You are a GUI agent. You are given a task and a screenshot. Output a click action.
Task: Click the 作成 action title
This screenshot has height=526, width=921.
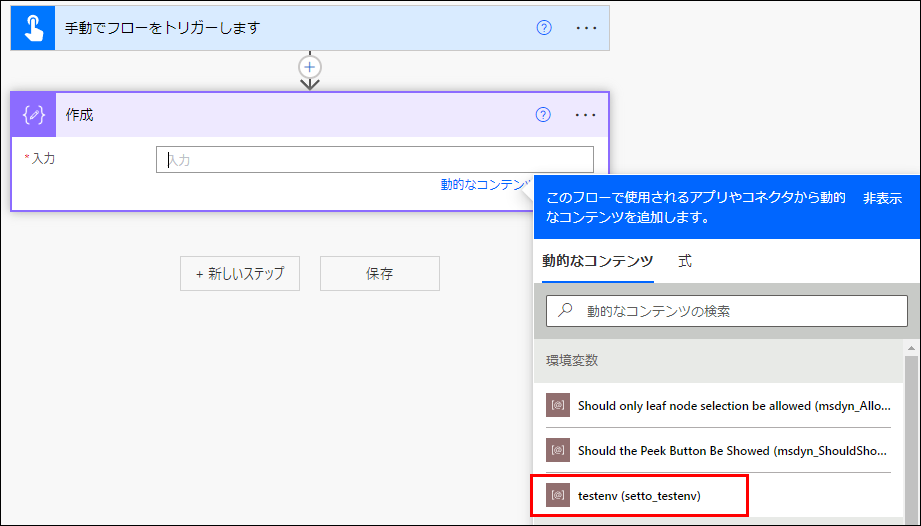click(79, 114)
